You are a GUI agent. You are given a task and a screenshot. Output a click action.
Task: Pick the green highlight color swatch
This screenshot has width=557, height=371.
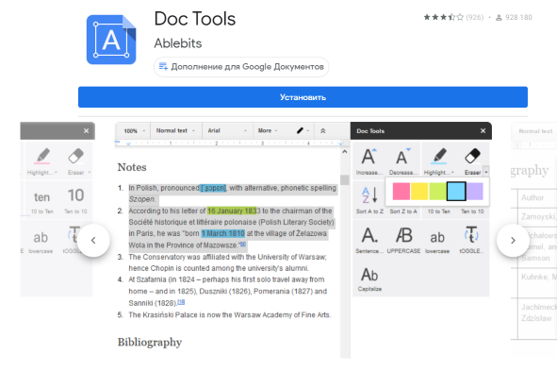click(438, 192)
